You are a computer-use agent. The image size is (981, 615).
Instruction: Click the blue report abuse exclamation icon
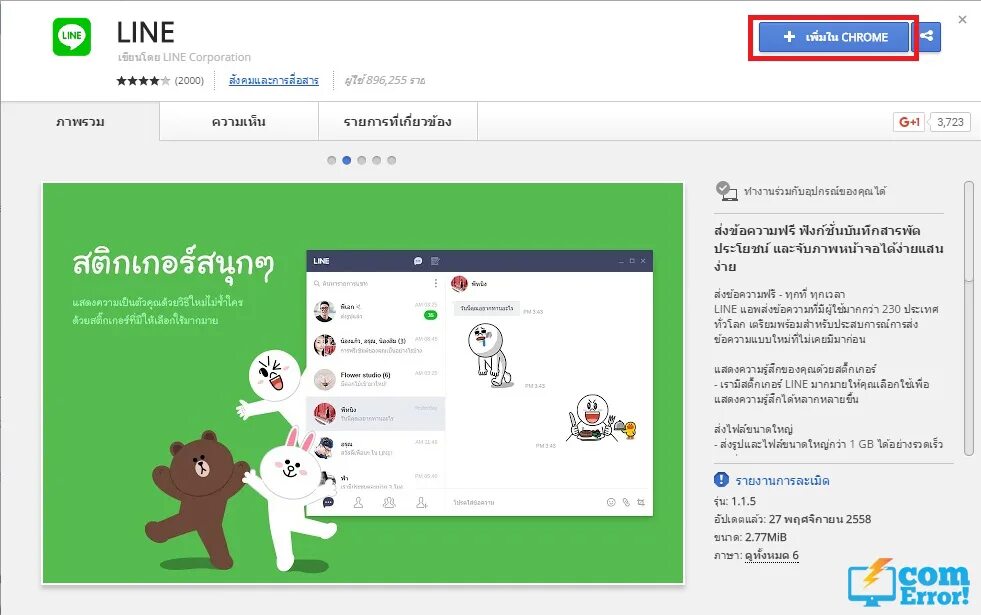point(721,480)
